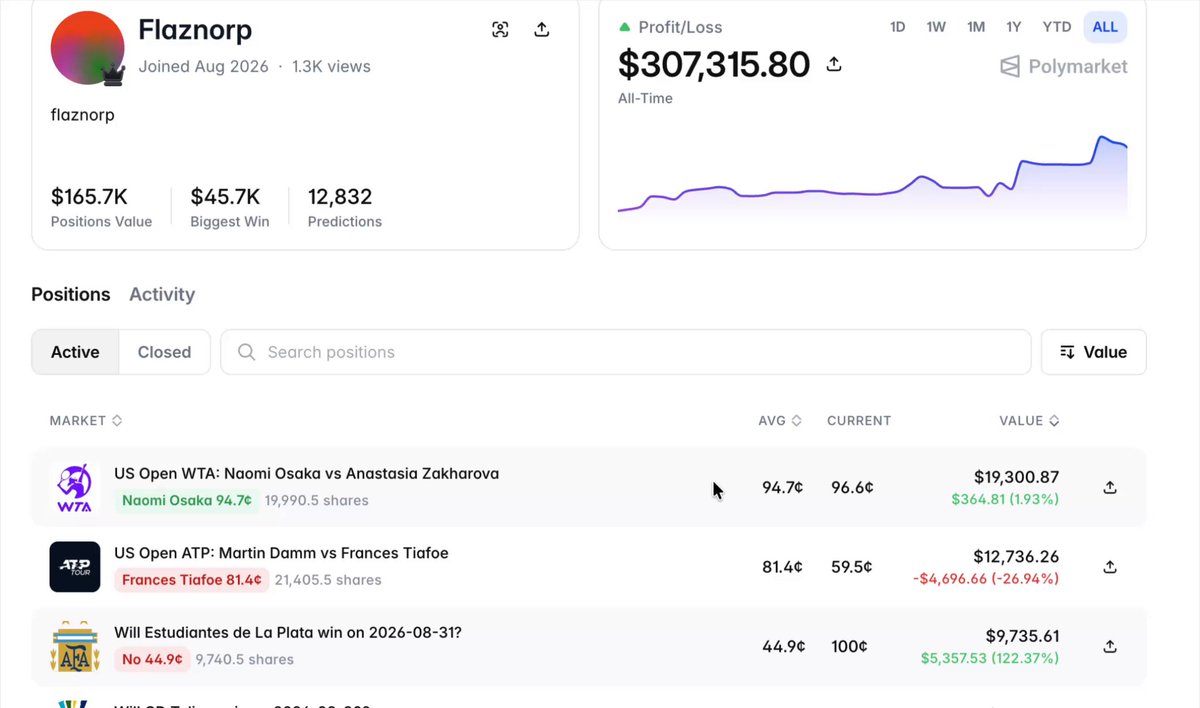Viewport: 1200px width, 708px height.
Task: Show Active positions
Action: [76, 352]
